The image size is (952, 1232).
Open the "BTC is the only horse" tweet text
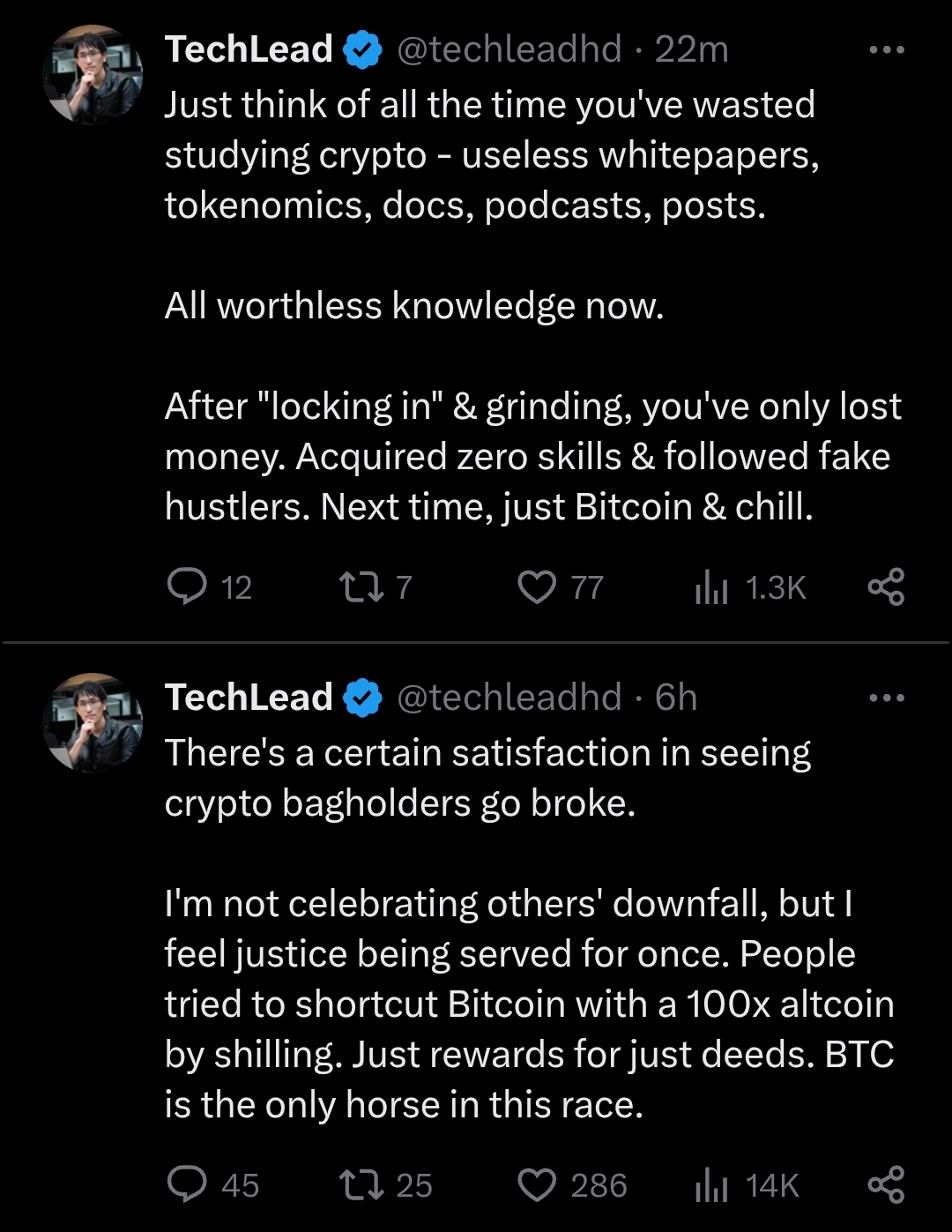tap(529, 1004)
